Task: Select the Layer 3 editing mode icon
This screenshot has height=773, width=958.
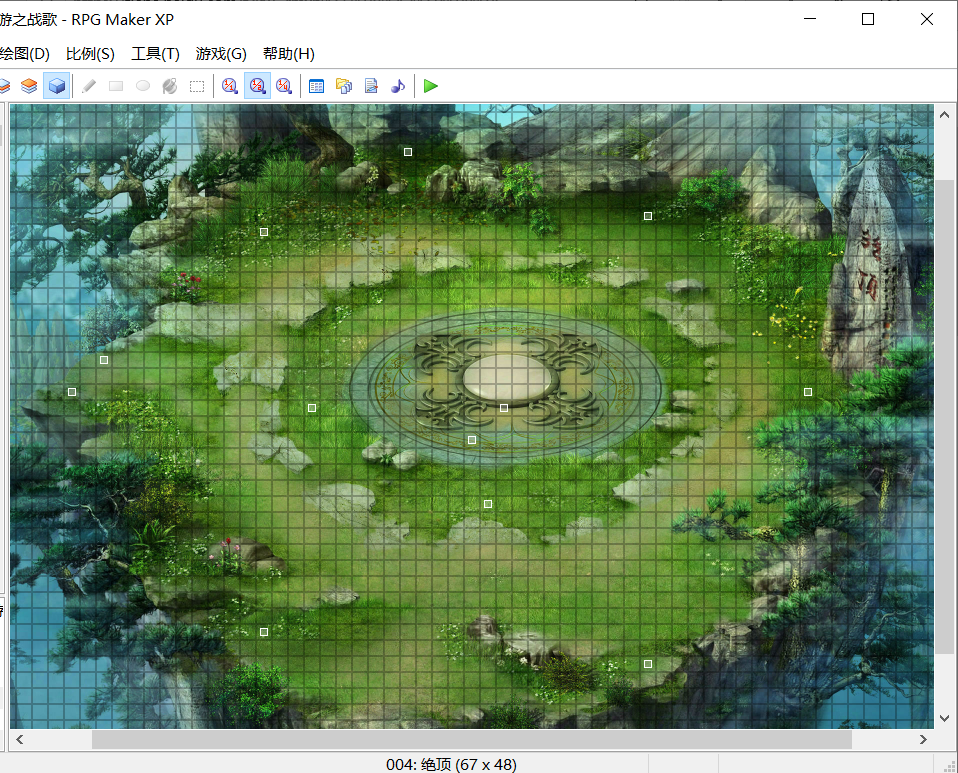Action: click(29, 86)
